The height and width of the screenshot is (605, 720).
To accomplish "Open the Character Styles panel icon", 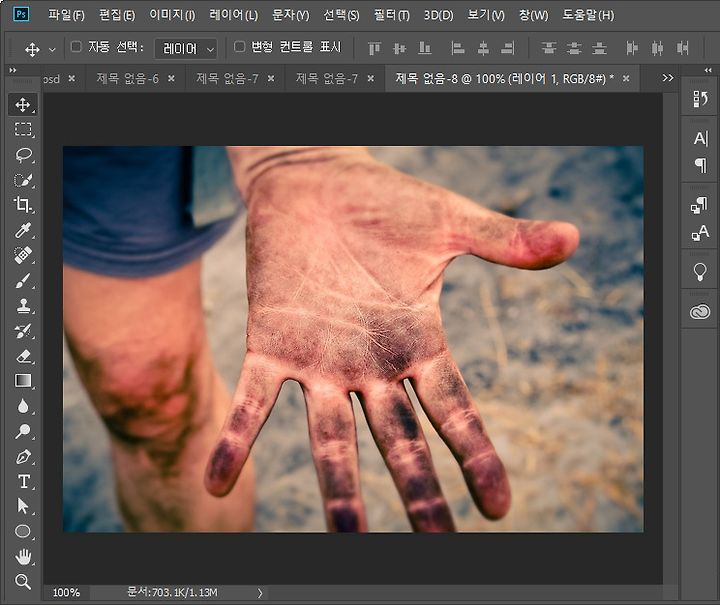I will click(x=700, y=233).
